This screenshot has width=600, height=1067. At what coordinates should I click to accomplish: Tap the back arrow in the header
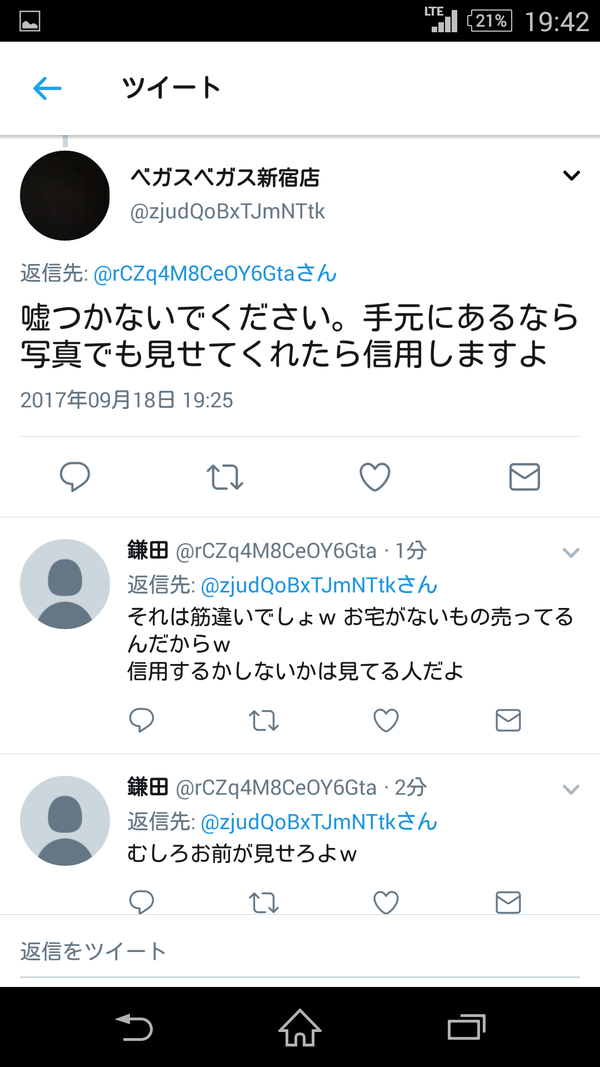coord(48,88)
